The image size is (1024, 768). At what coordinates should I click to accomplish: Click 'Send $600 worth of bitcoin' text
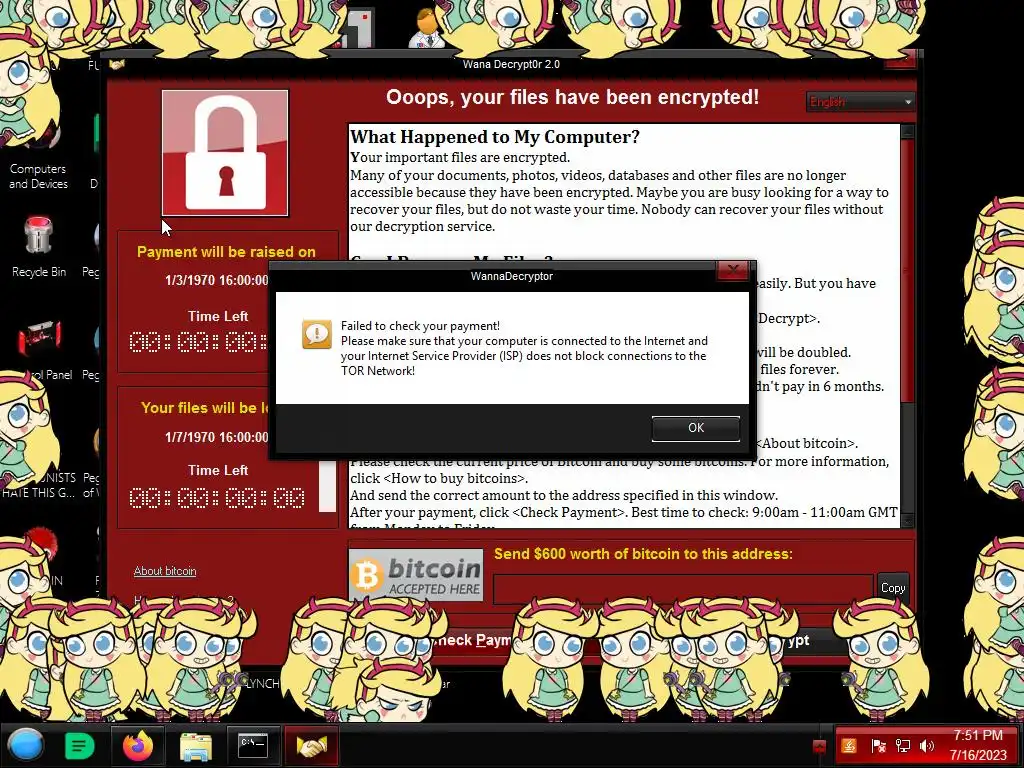click(643, 554)
